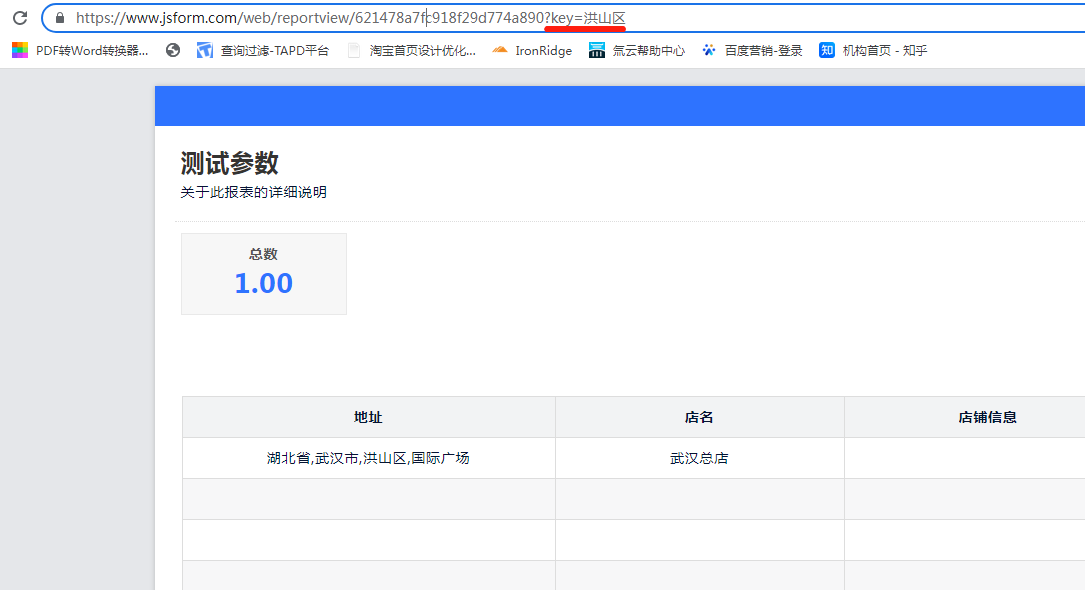The image size is (1085, 590).
Task: Open the PDF转Word转换器 bookmark
Action: pos(81,50)
